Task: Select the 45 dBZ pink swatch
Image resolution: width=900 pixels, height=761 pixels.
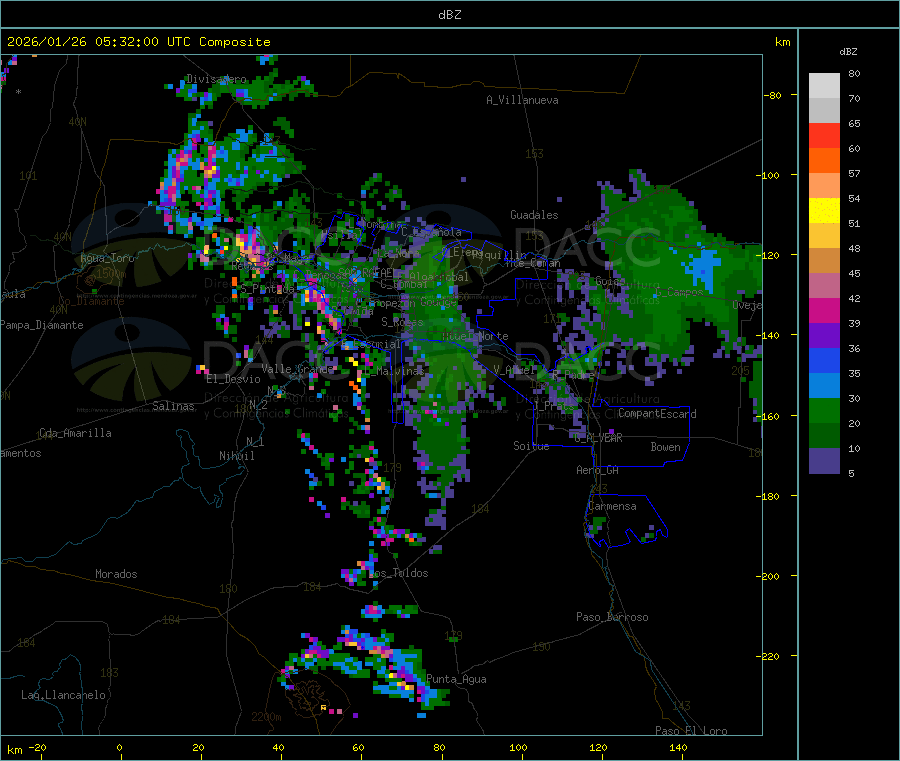Action: click(824, 285)
